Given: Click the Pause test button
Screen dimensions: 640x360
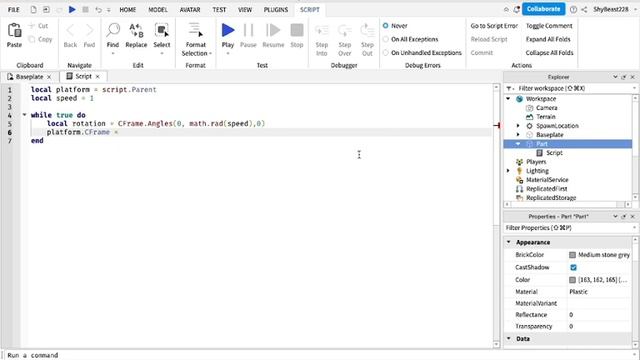Looking at the screenshot, I should point(248,30).
